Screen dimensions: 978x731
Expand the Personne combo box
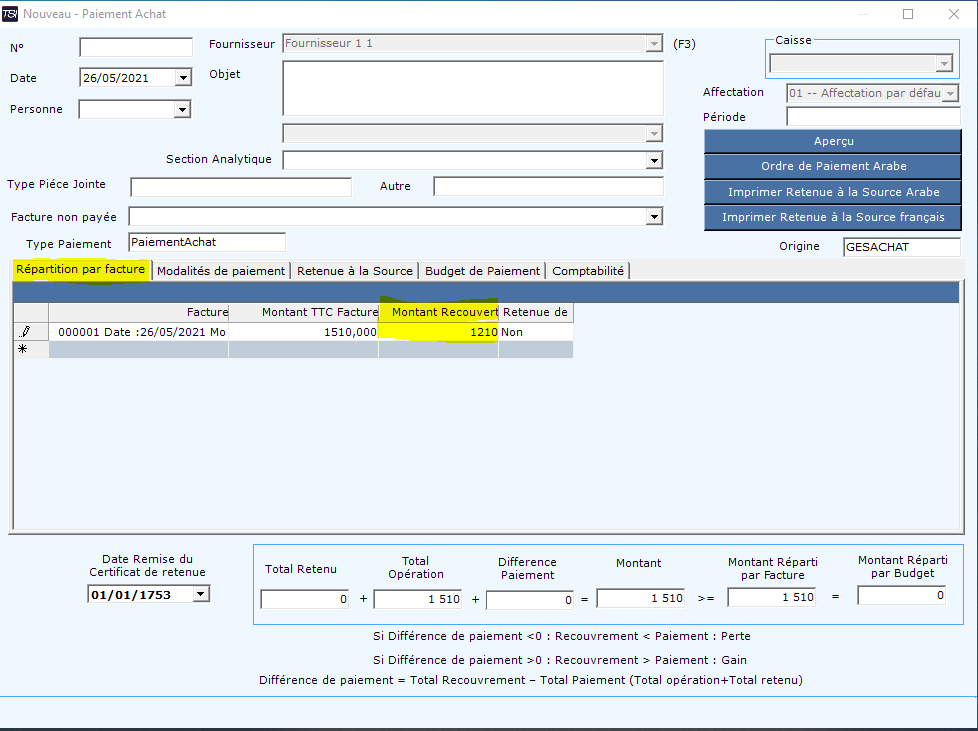coord(182,110)
